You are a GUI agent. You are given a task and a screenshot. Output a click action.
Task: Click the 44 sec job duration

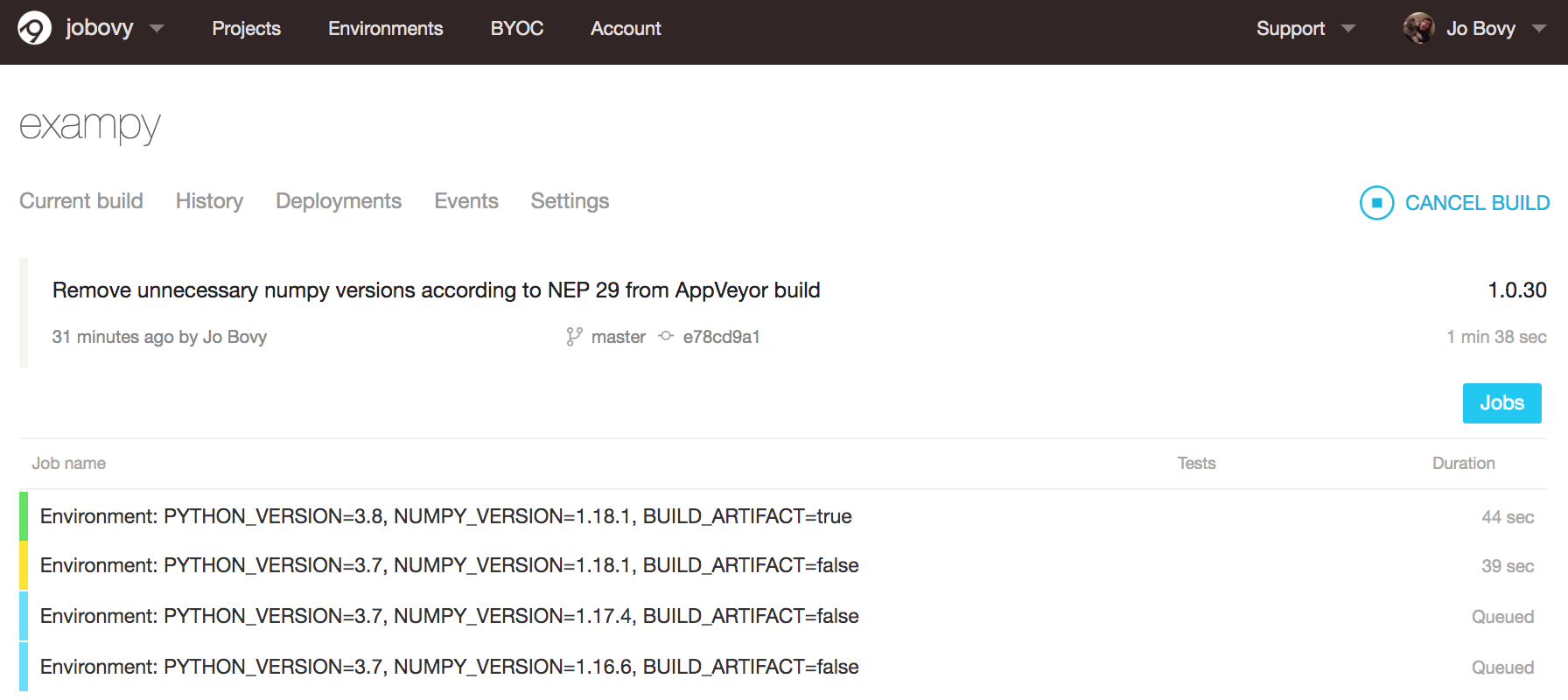pos(1508,517)
